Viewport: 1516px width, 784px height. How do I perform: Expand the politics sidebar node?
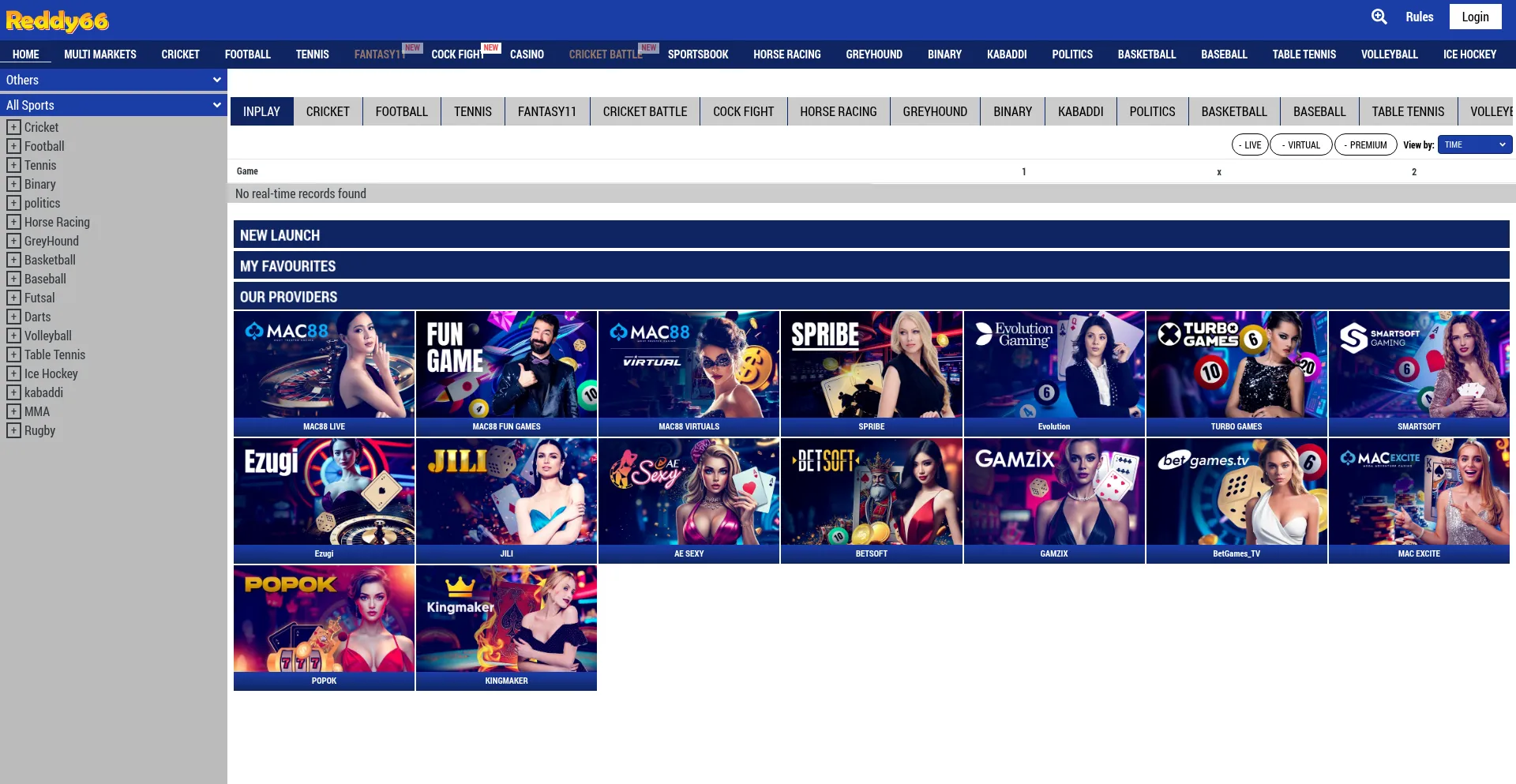click(13, 203)
